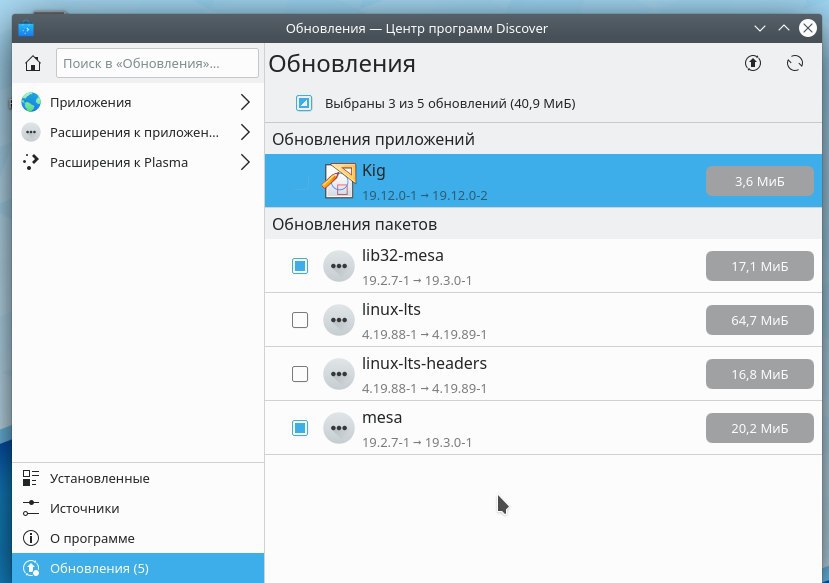Toggle the Kig update checkbox

[x=300, y=181]
